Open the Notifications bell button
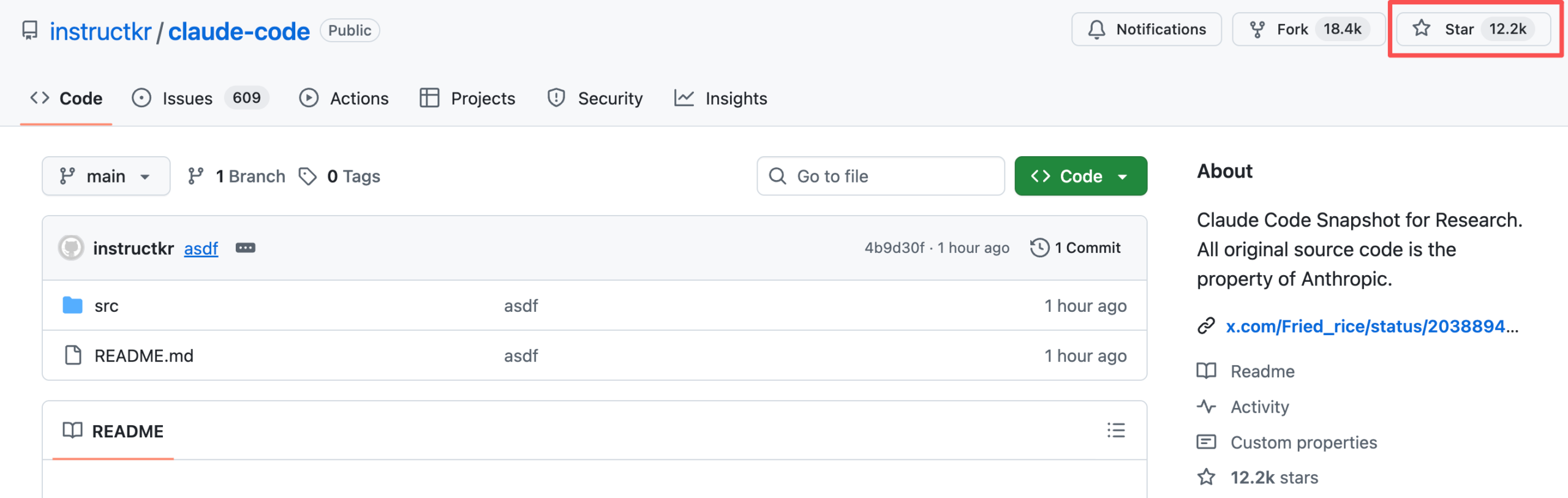 coord(1146,29)
